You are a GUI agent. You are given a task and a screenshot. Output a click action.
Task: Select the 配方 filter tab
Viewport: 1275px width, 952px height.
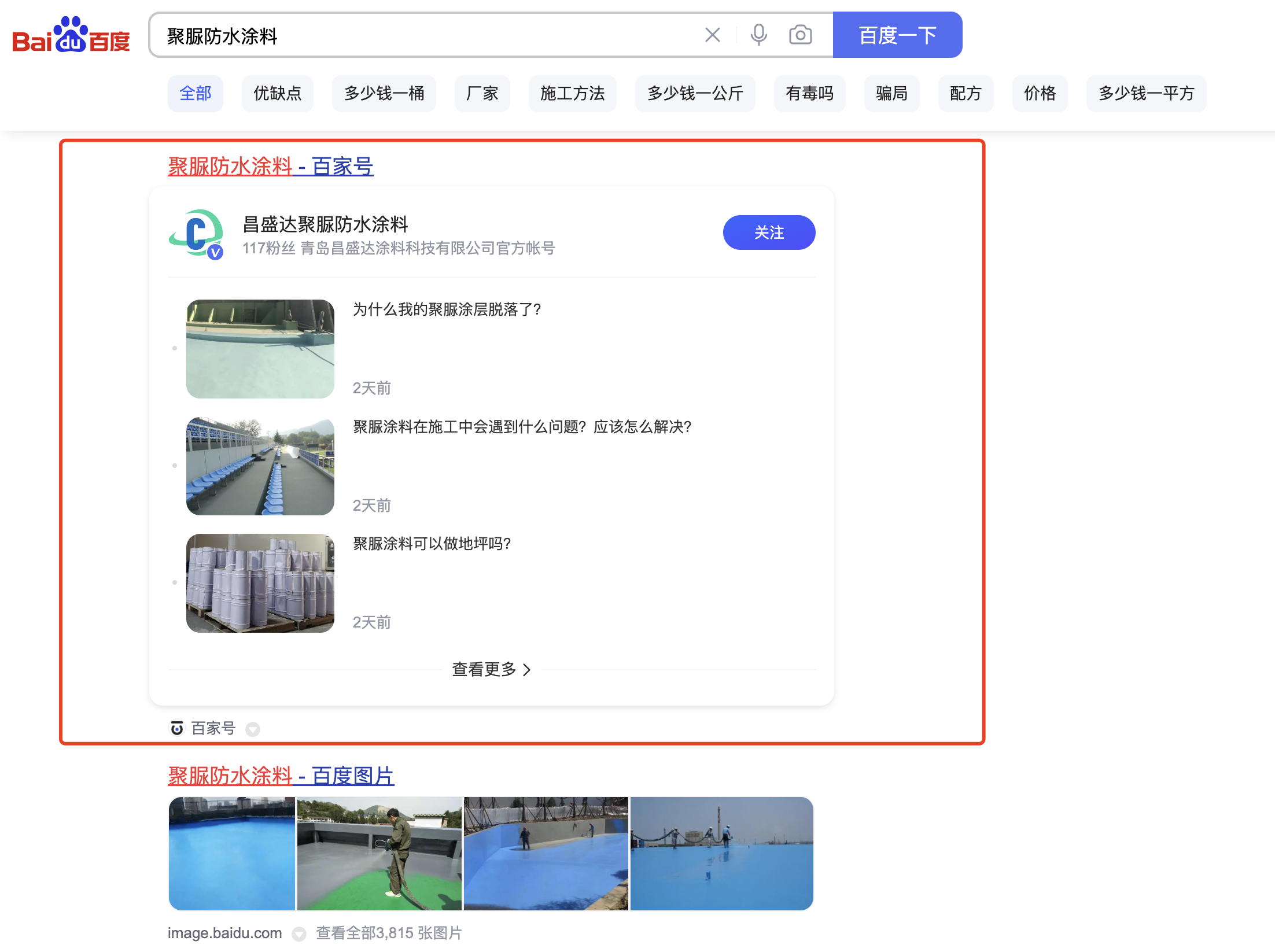click(966, 94)
